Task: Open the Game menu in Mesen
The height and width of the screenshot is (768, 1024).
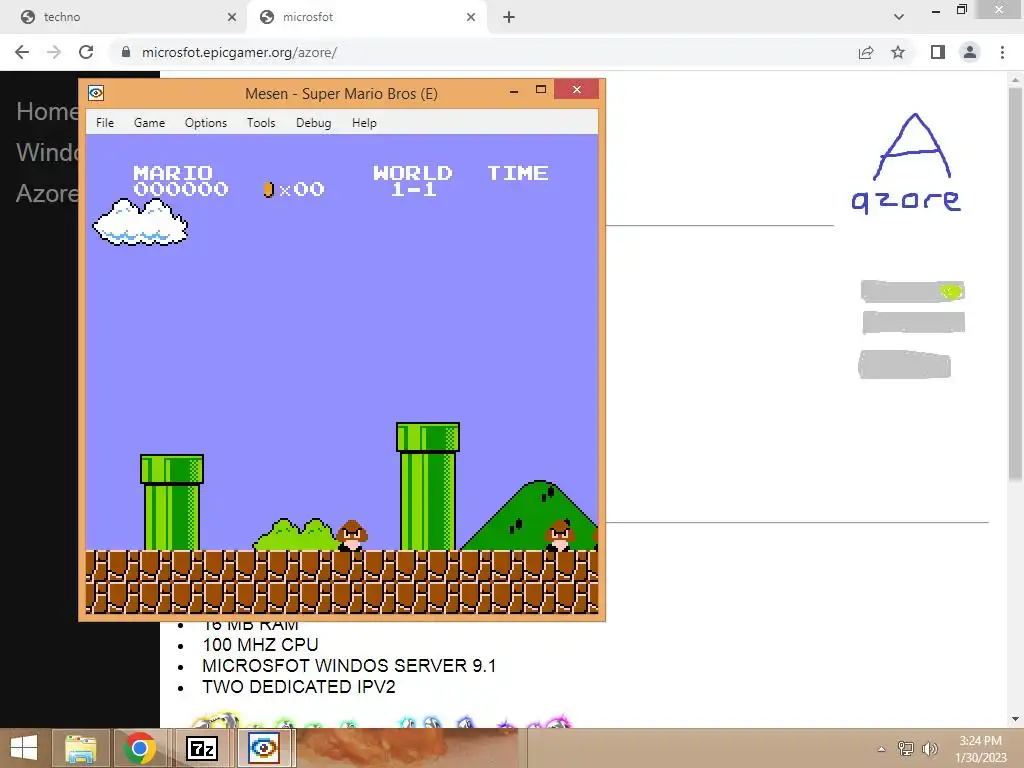Action: click(x=150, y=123)
